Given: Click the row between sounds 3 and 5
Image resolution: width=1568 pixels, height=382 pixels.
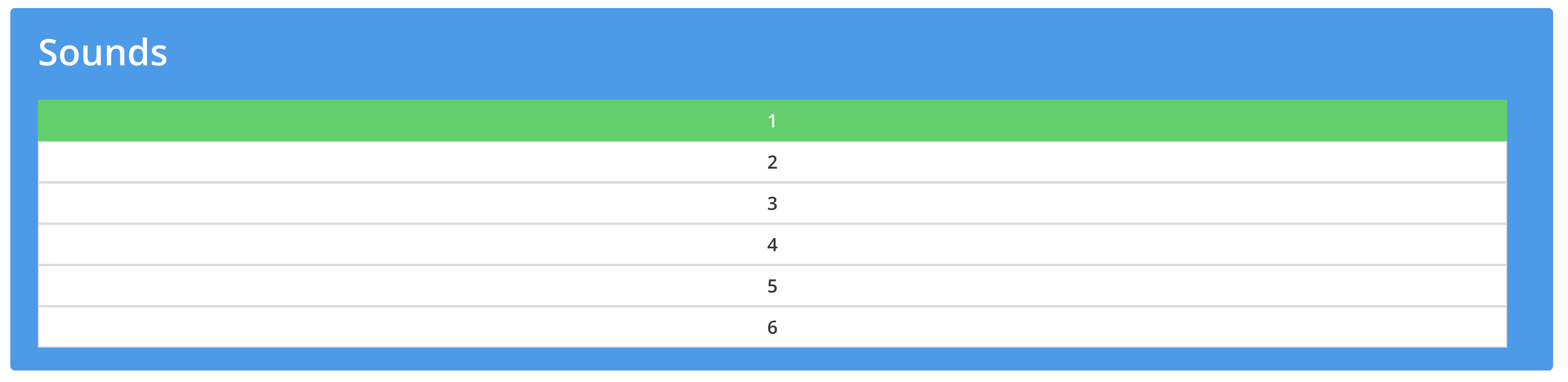Looking at the screenshot, I should [x=772, y=245].
